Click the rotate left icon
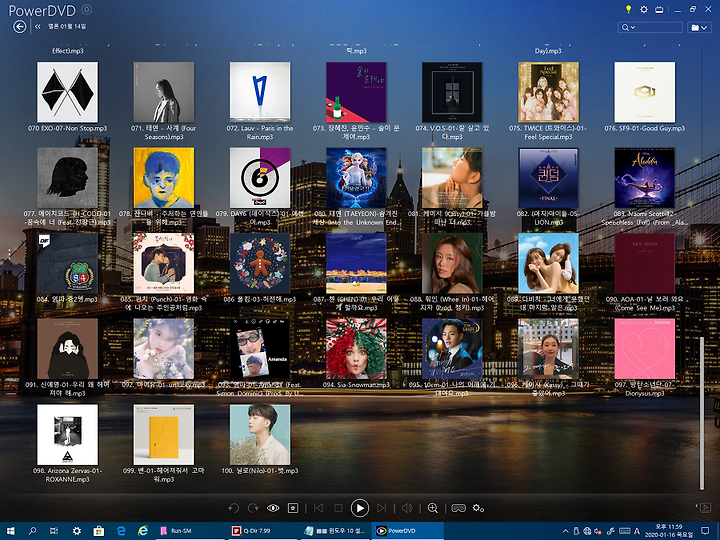720x540 pixels. [x=233, y=508]
